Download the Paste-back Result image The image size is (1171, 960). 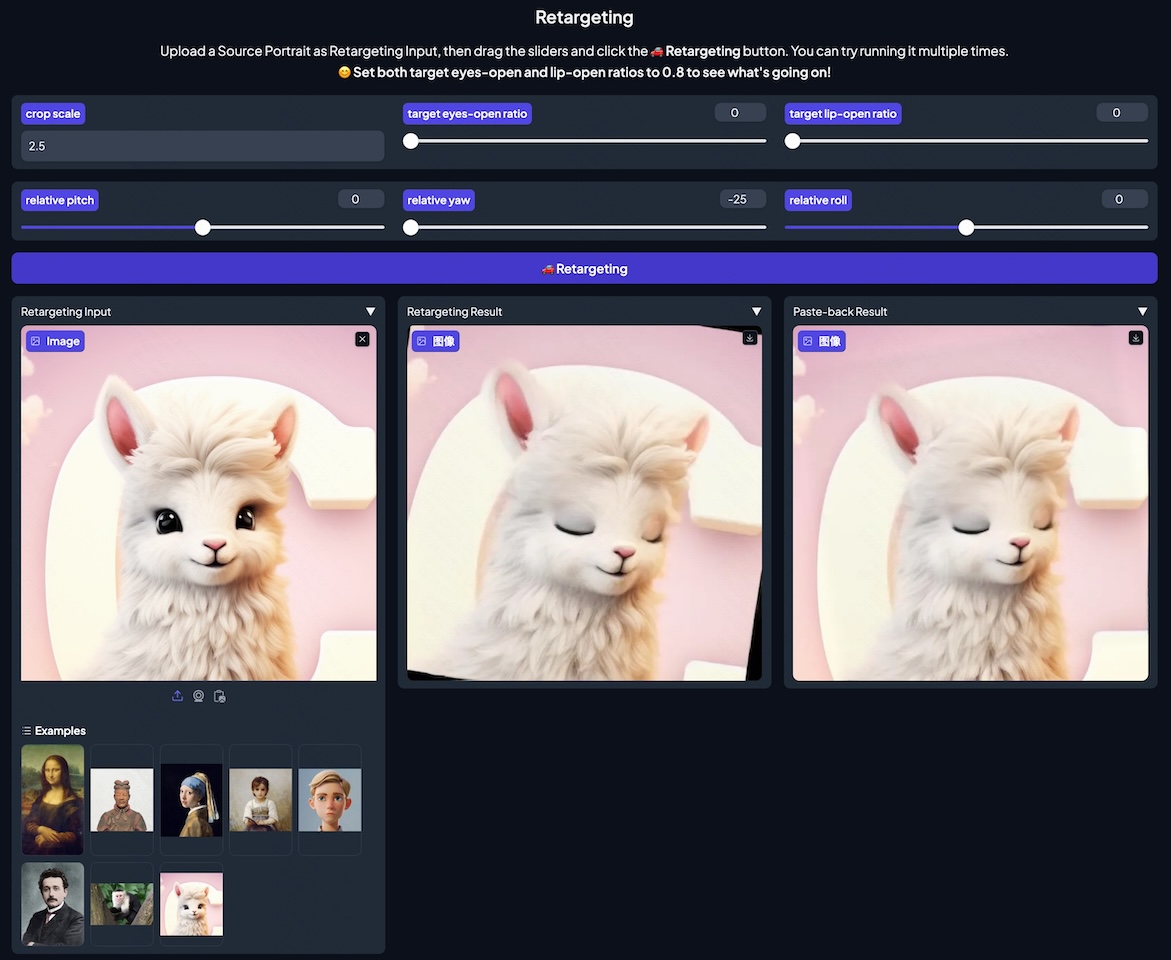(x=1135, y=338)
